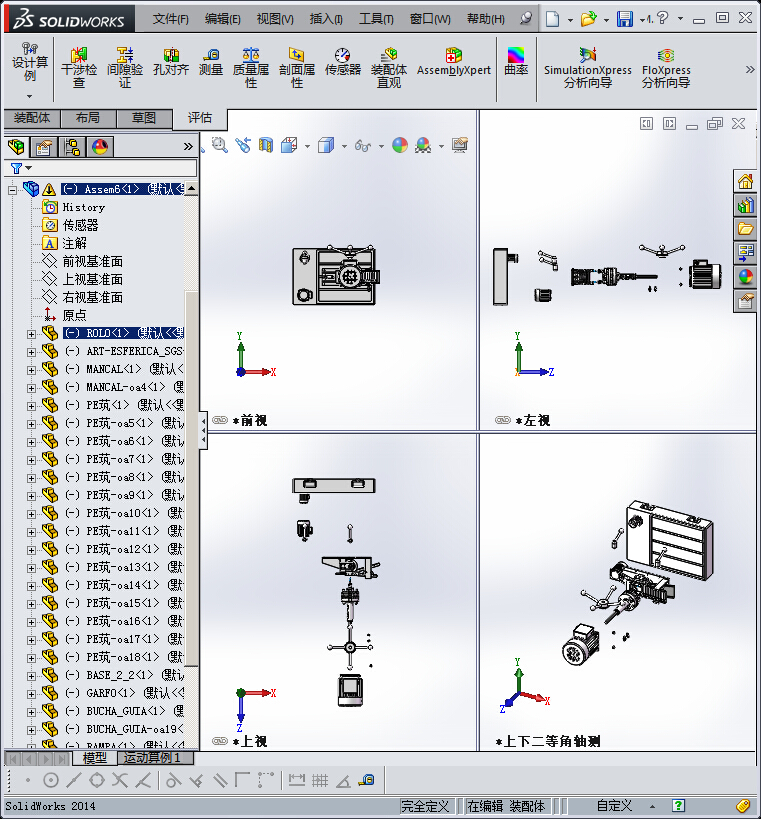This screenshot has width=761, height=819.
Task: Show the FeatureManager design tree tab
Action: point(16,147)
